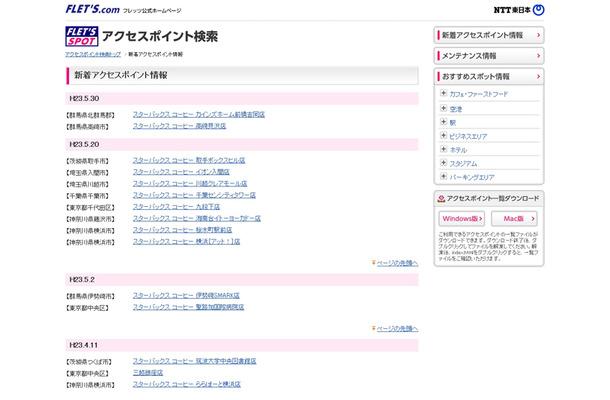Image resolution: width=610 pixels, height=400 pixels.
Task: Click the NTT東日本 logo
Action: tap(519, 10)
